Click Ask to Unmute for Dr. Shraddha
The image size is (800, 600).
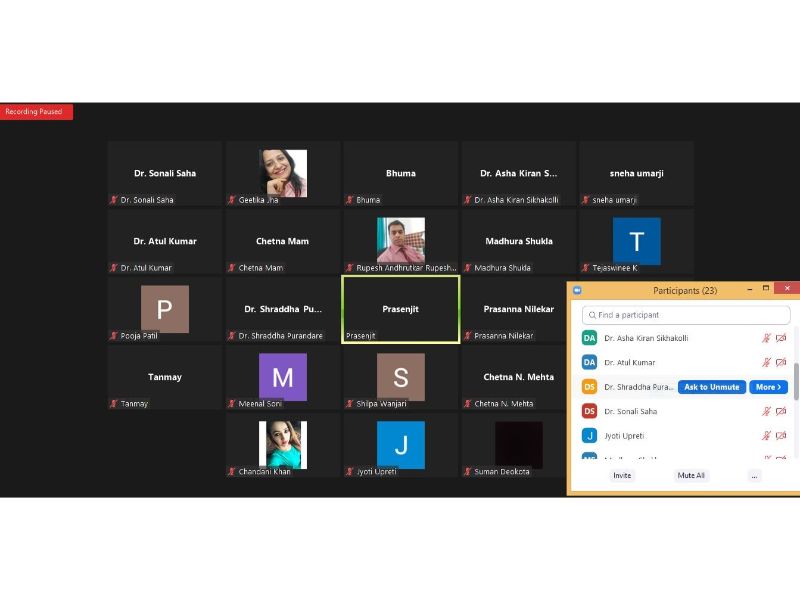712,387
